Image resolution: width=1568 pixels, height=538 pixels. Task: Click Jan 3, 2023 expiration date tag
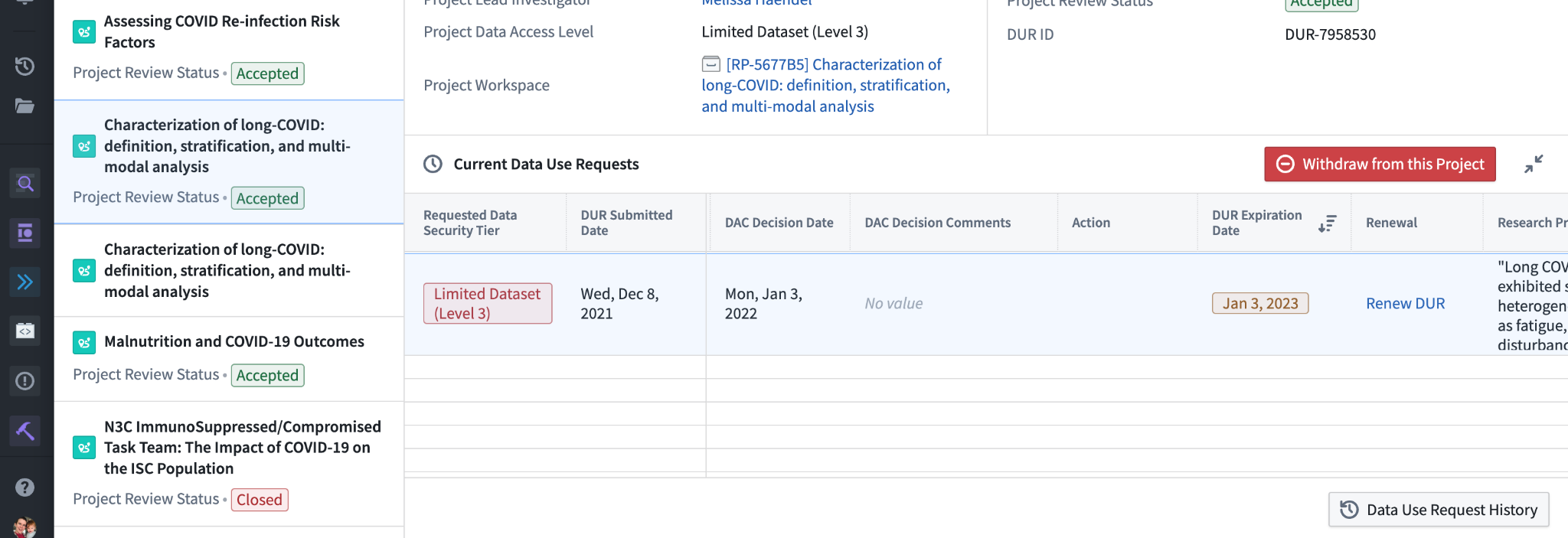(x=1260, y=304)
